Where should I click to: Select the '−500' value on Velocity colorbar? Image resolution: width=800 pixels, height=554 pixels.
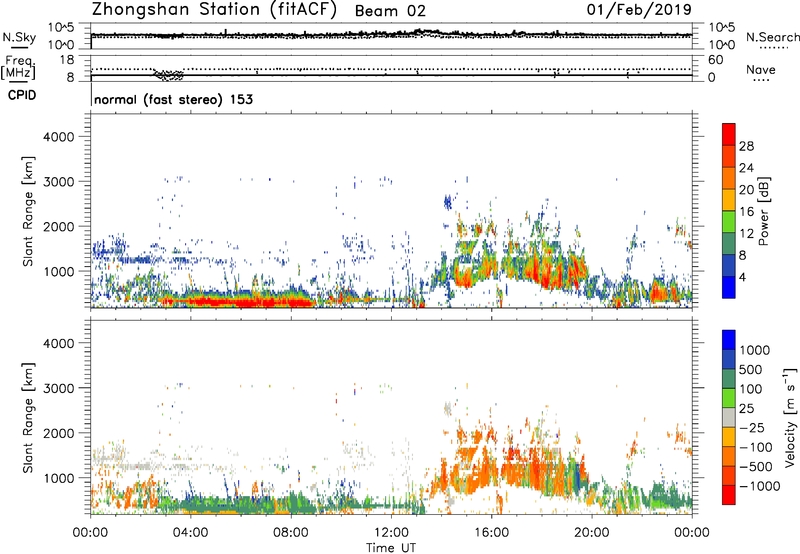pos(756,467)
